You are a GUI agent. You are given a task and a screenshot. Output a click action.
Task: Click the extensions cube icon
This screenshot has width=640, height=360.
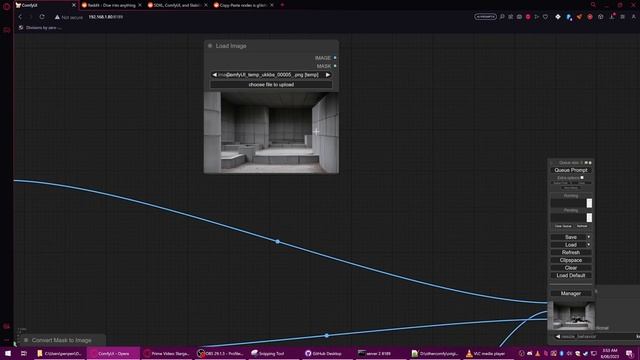tap(600, 17)
